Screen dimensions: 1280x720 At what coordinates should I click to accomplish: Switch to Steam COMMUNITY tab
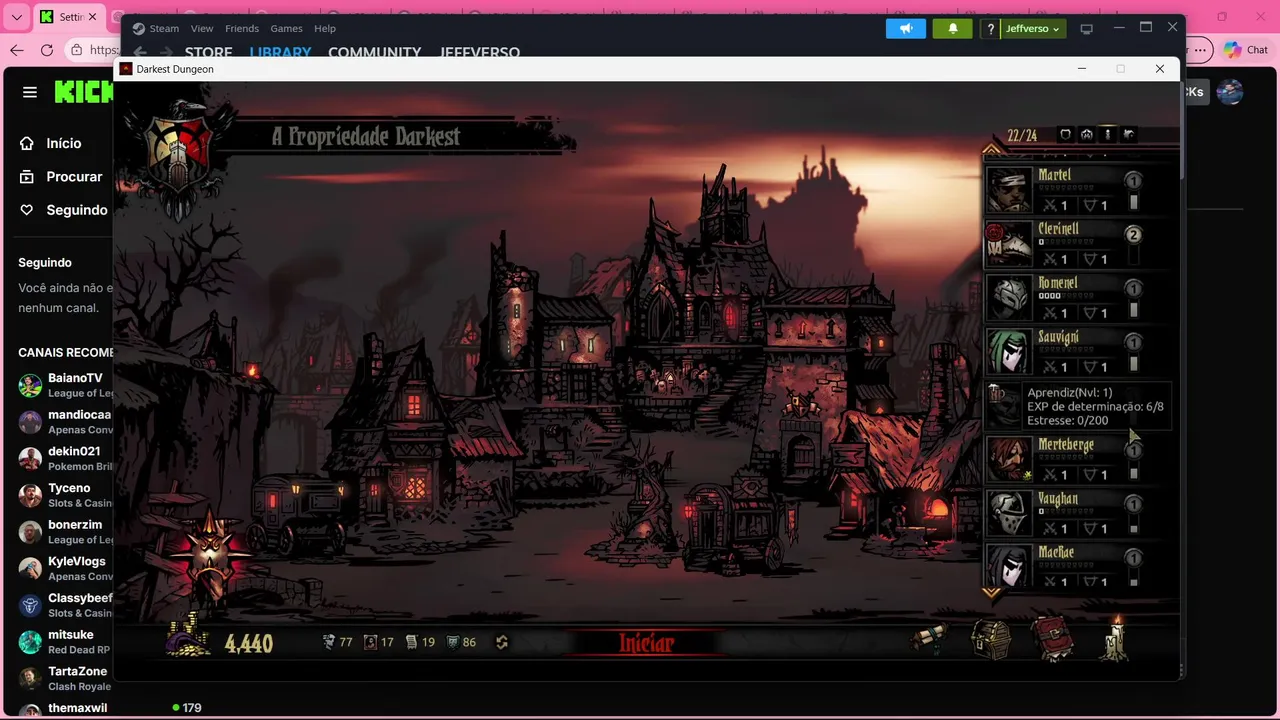375,52
